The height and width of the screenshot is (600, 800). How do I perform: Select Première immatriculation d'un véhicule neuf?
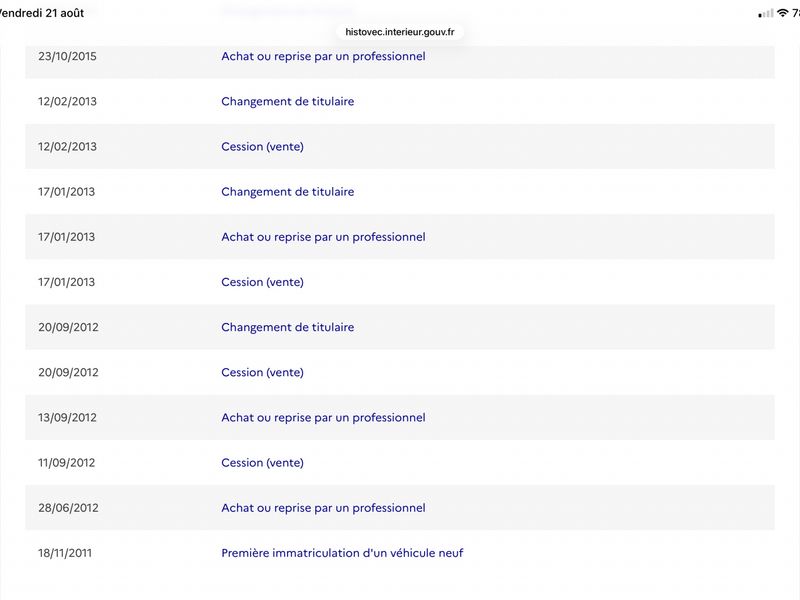[x=342, y=553]
